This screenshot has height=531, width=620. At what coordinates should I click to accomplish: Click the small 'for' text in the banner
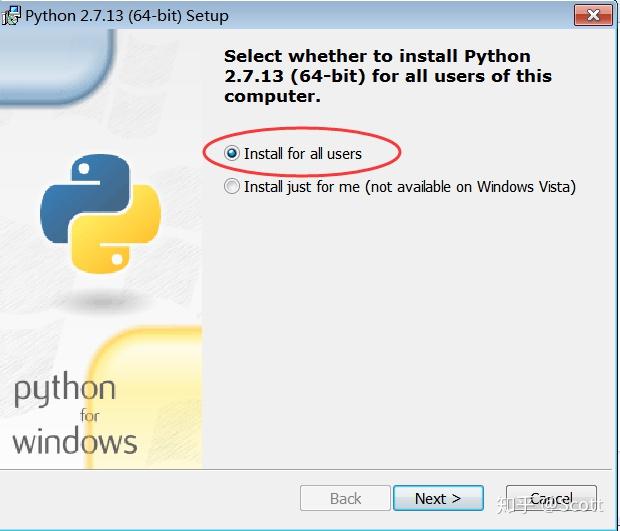pos(91,415)
